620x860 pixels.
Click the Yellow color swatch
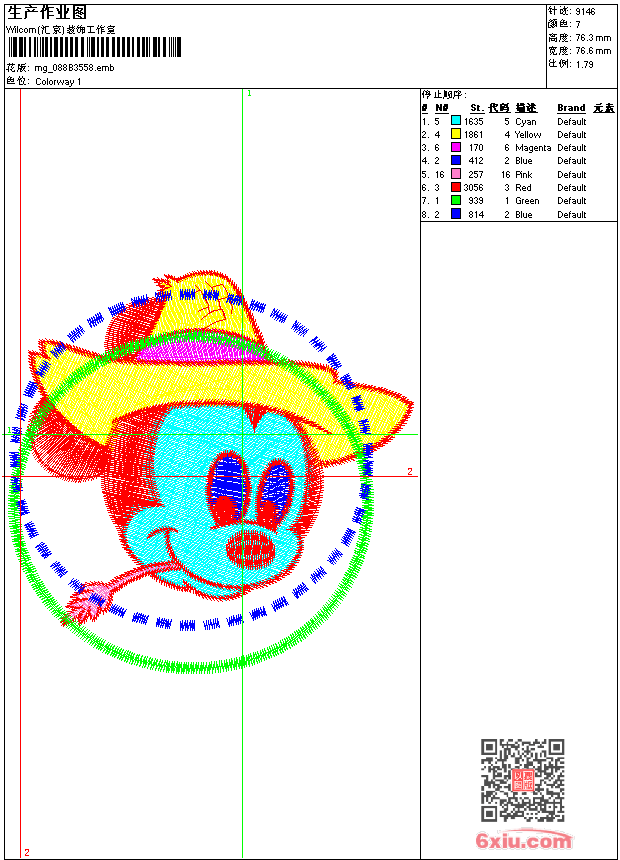click(x=456, y=134)
